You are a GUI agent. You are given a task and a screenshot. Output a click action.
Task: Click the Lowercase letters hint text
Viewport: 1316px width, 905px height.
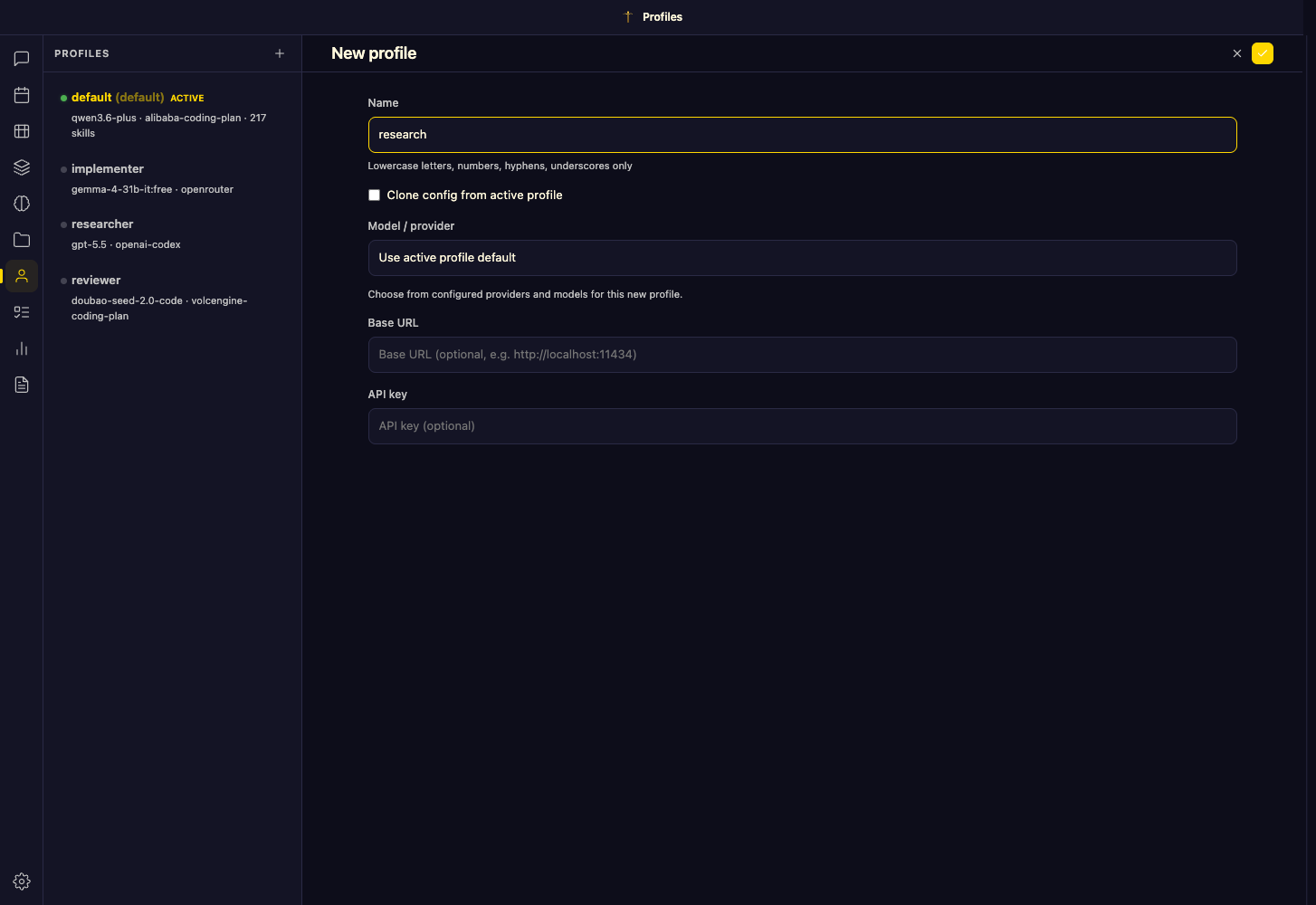click(500, 166)
